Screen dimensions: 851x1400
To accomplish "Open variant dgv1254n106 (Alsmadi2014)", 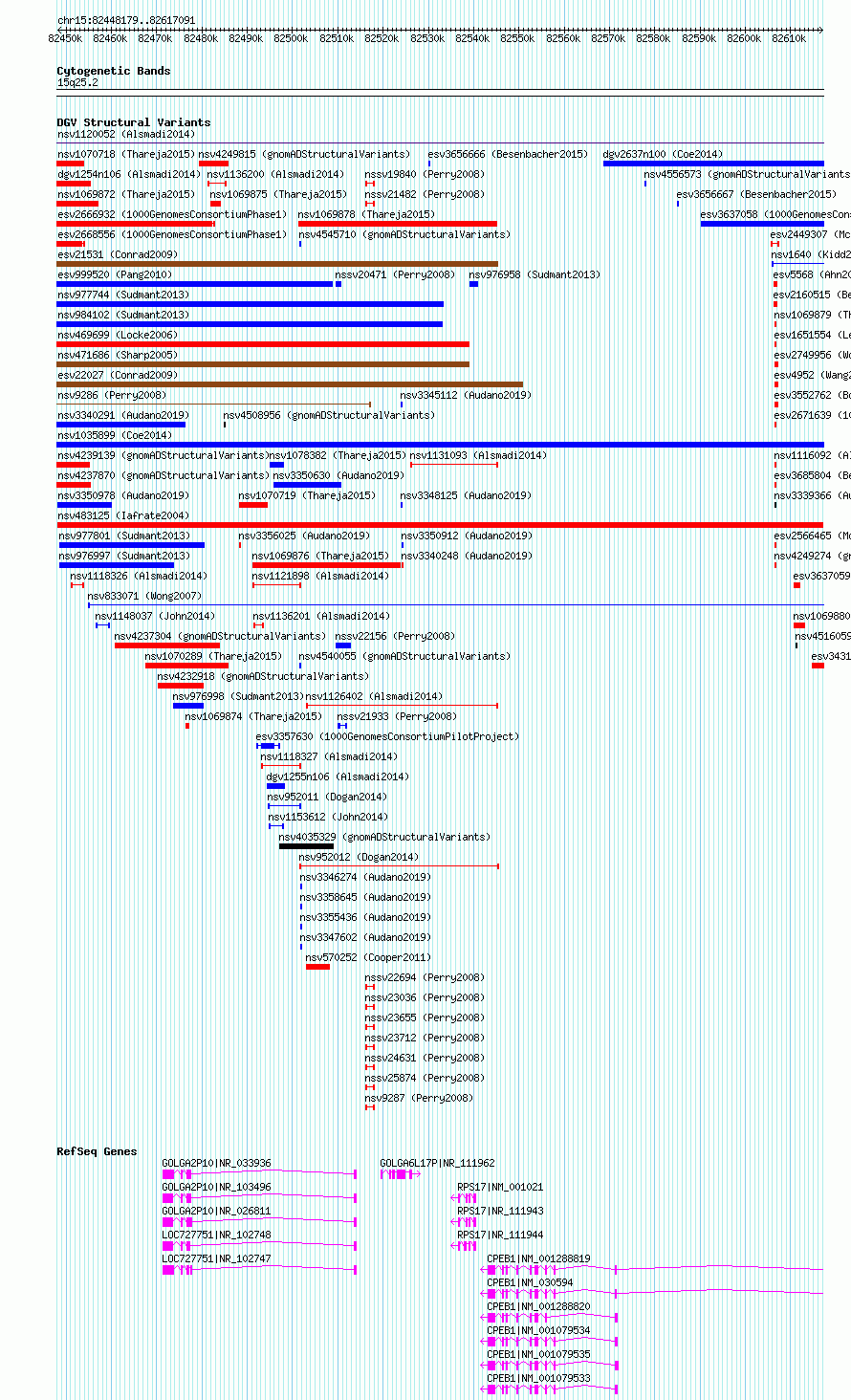I will (x=129, y=174).
